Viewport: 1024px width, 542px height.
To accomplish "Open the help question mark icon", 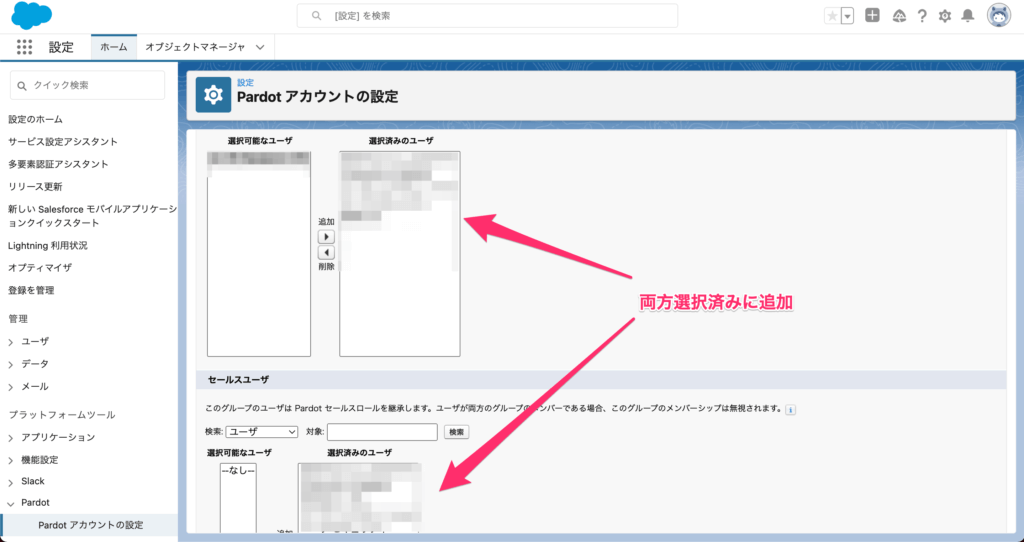I will coord(921,16).
